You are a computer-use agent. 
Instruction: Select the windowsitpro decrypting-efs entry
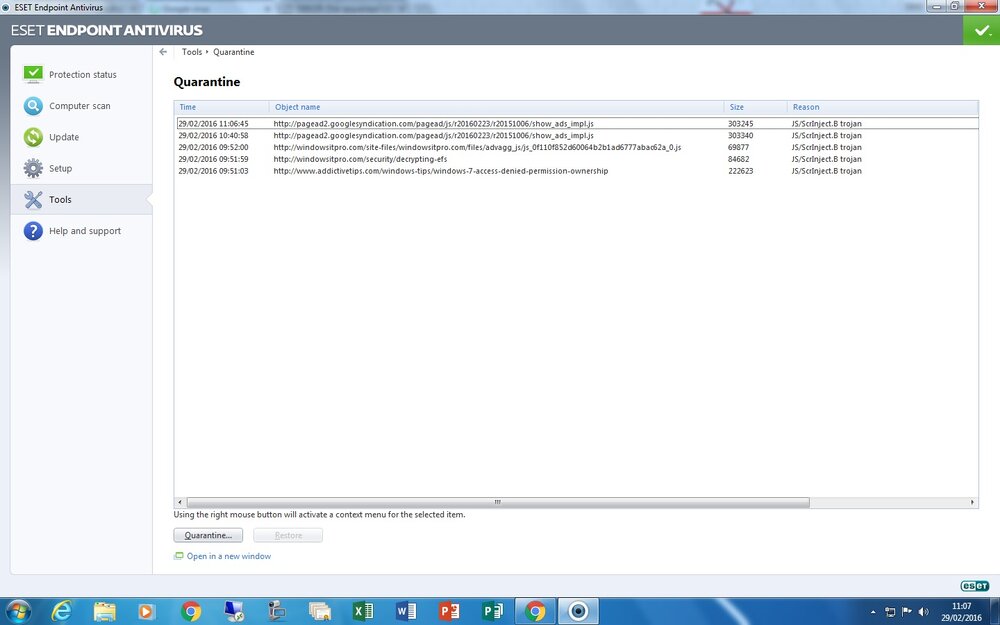tap(577, 159)
